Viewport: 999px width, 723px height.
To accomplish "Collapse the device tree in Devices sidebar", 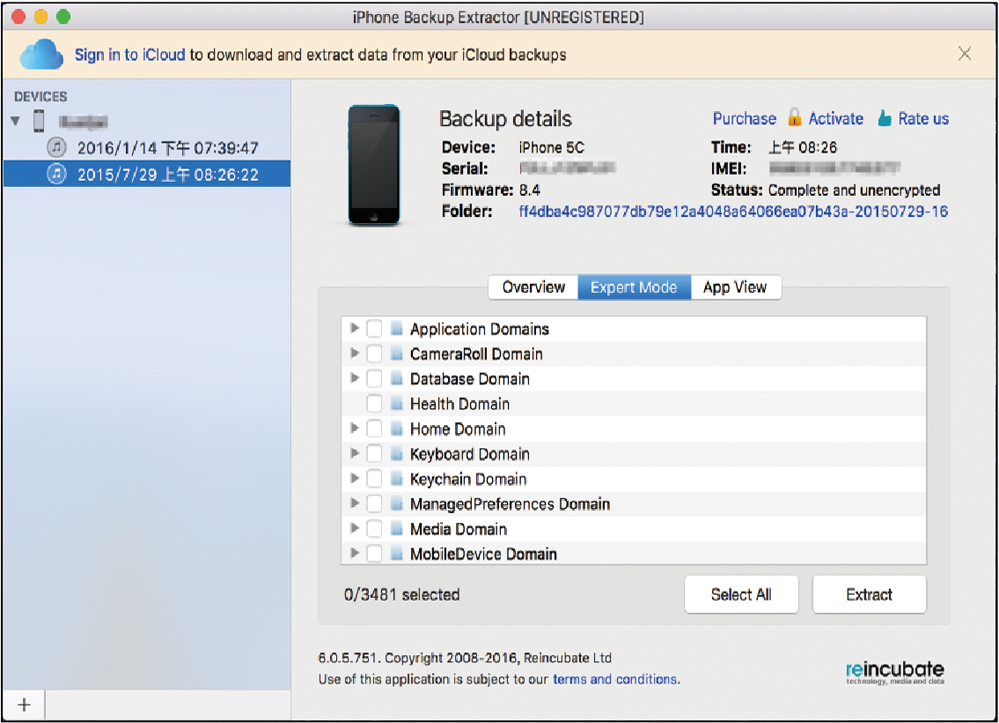I will (x=15, y=120).
